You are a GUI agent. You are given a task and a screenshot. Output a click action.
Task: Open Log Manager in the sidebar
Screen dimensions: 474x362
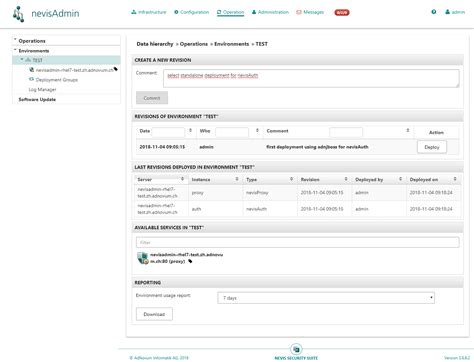pyautogui.click(x=42, y=89)
